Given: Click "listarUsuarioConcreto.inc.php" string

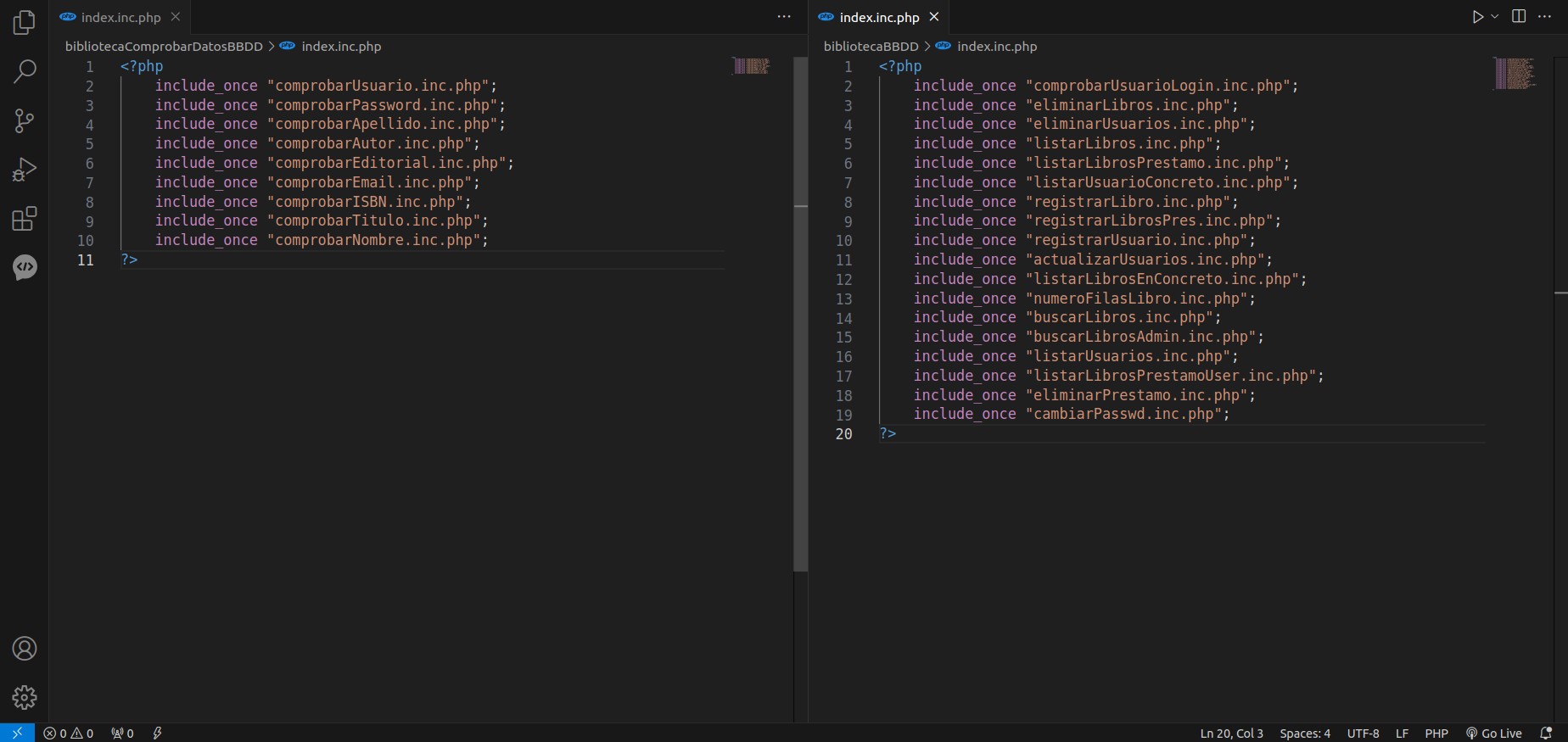Looking at the screenshot, I should 1157,182.
